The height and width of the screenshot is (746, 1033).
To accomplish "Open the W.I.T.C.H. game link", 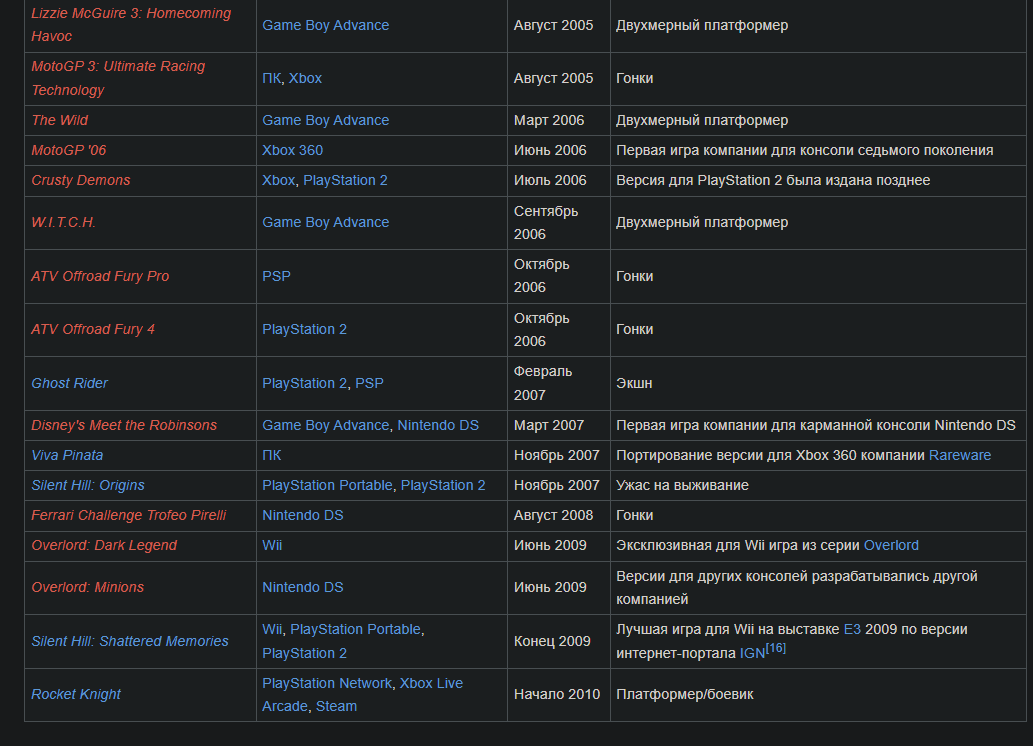I will tap(63, 222).
